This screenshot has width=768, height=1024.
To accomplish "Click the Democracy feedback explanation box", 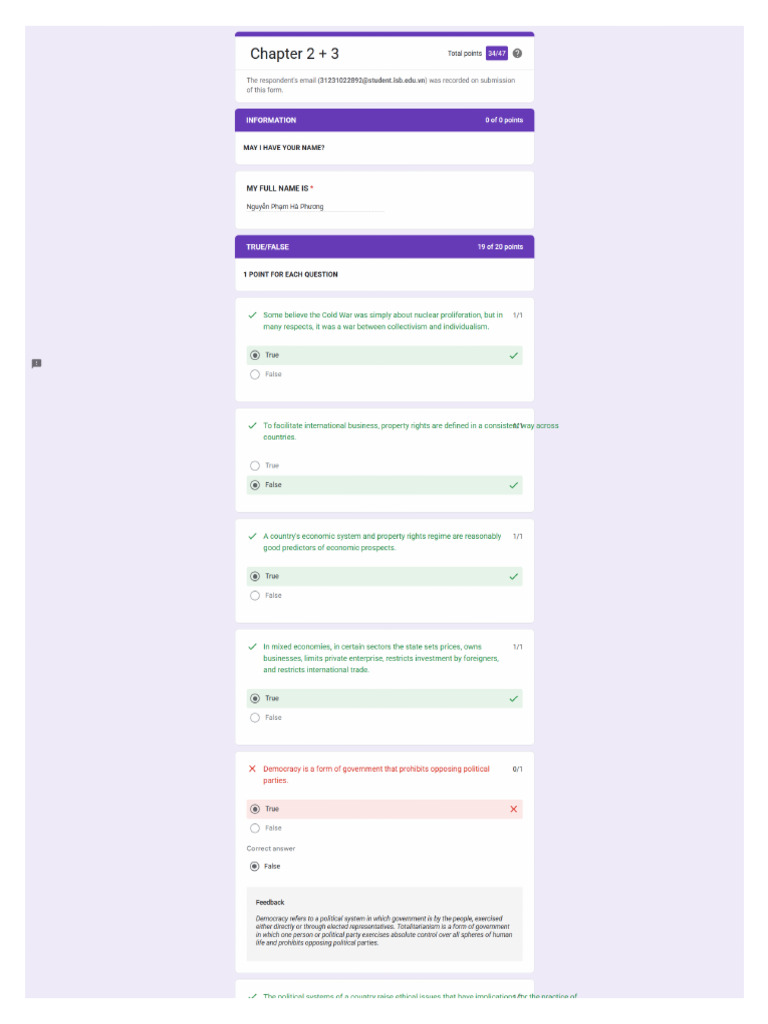I will [x=385, y=924].
